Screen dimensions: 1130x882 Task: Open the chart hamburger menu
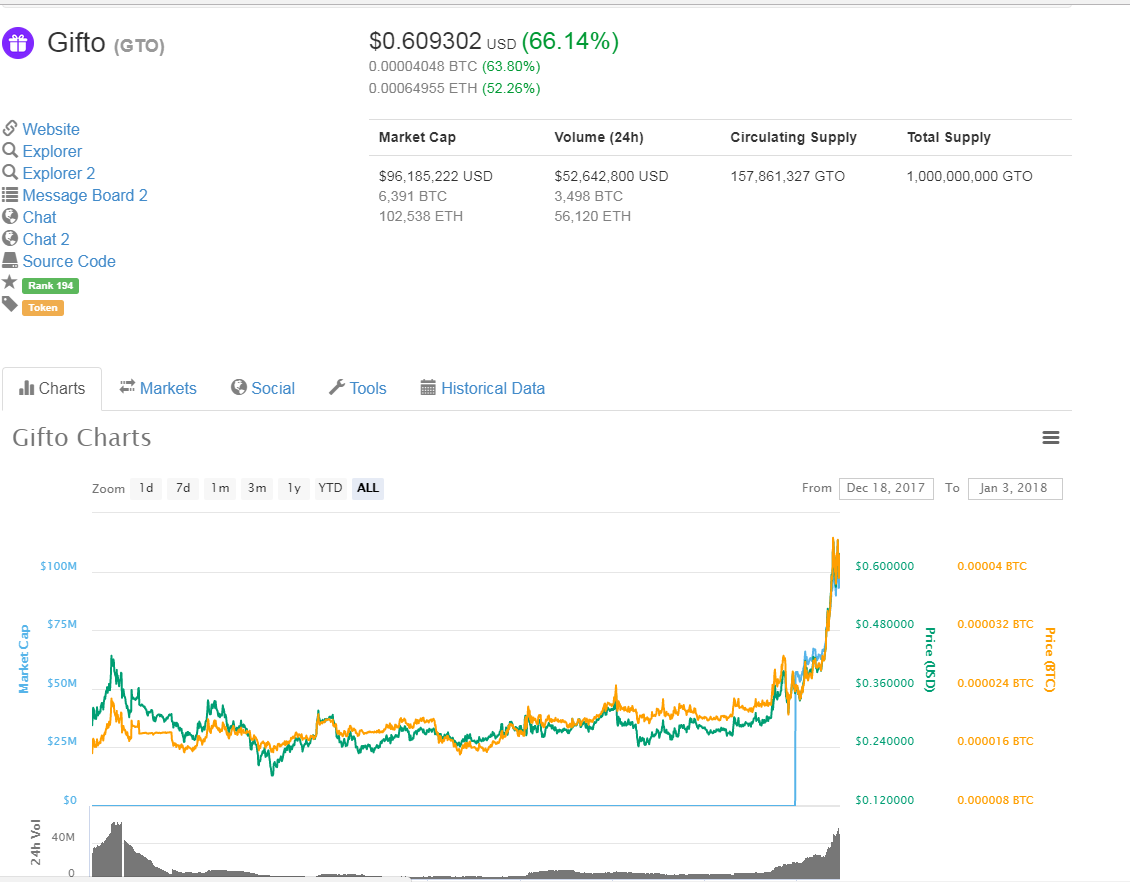point(1051,437)
